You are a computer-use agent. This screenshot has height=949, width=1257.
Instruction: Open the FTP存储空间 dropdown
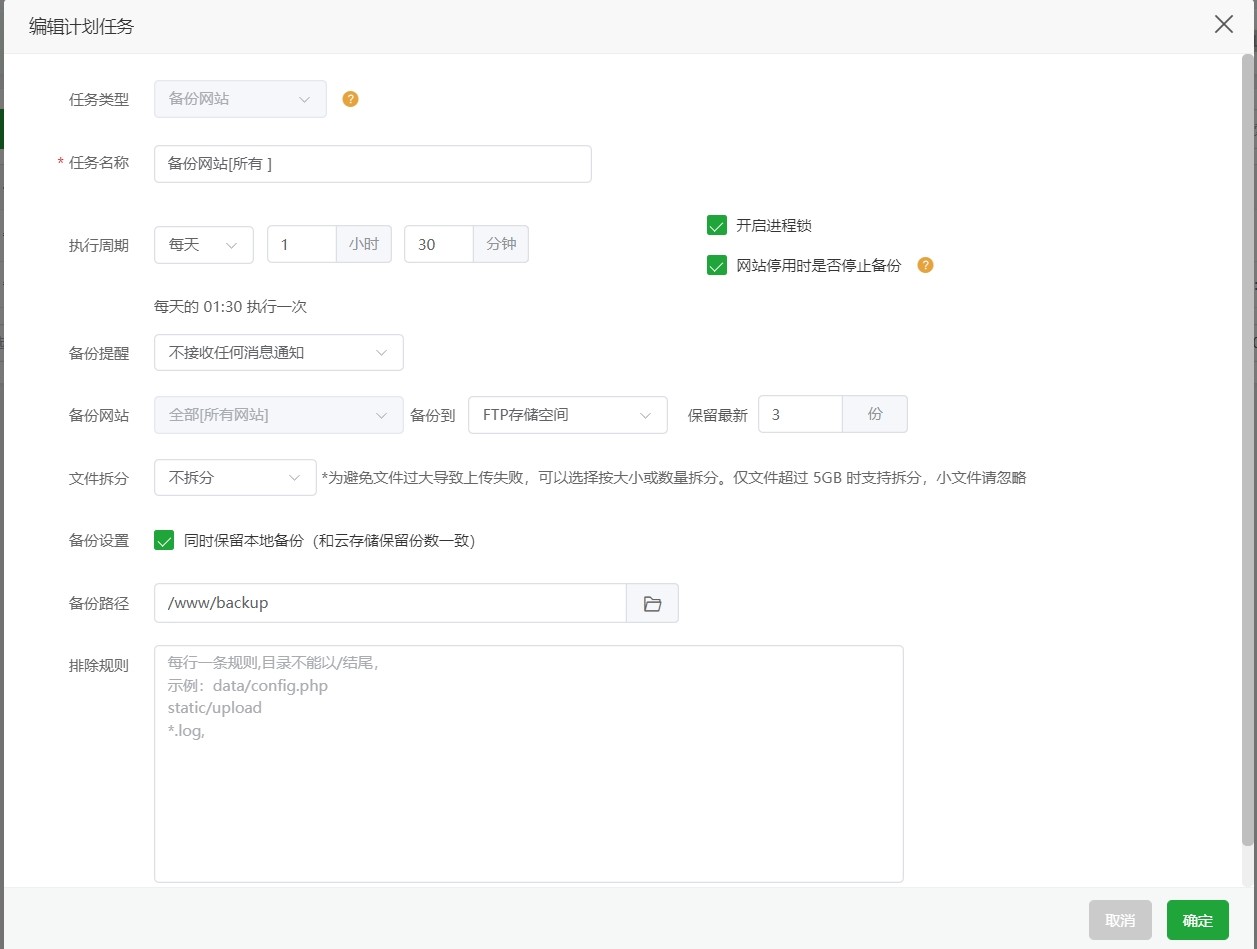tap(568, 414)
